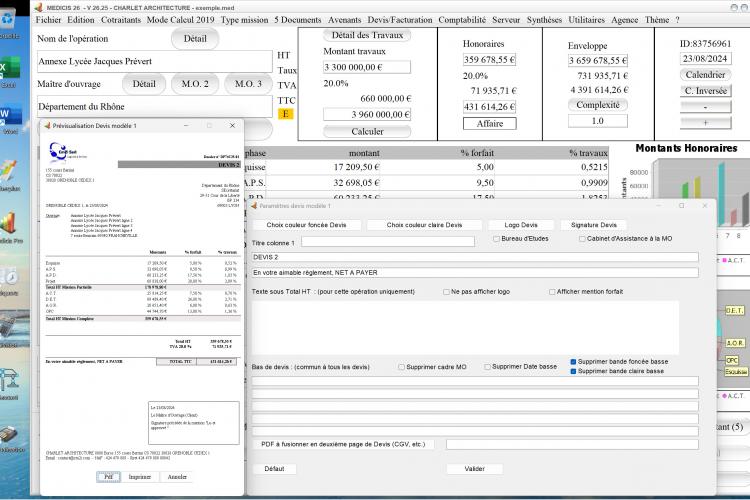Open Détail des Travaux
Image resolution: width=750 pixels, height=500 pixels.
[367, 35]
